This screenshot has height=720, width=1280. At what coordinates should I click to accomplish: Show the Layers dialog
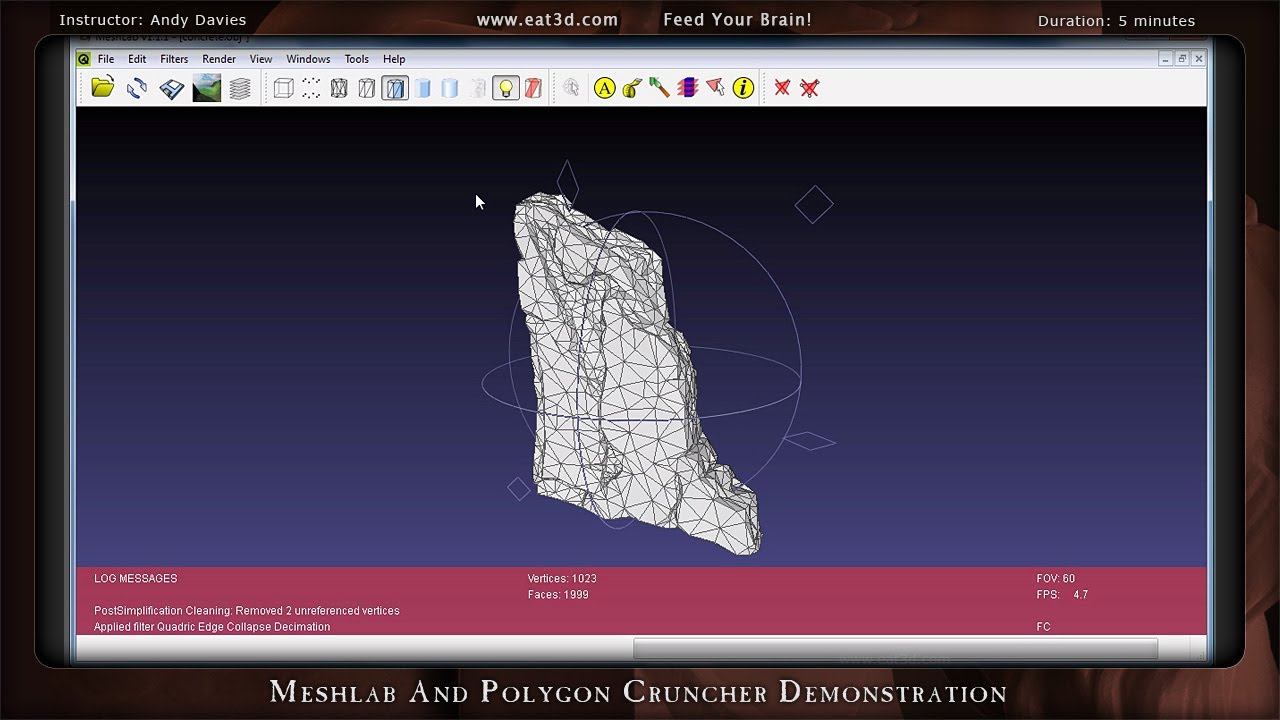(x=240, y=88)
